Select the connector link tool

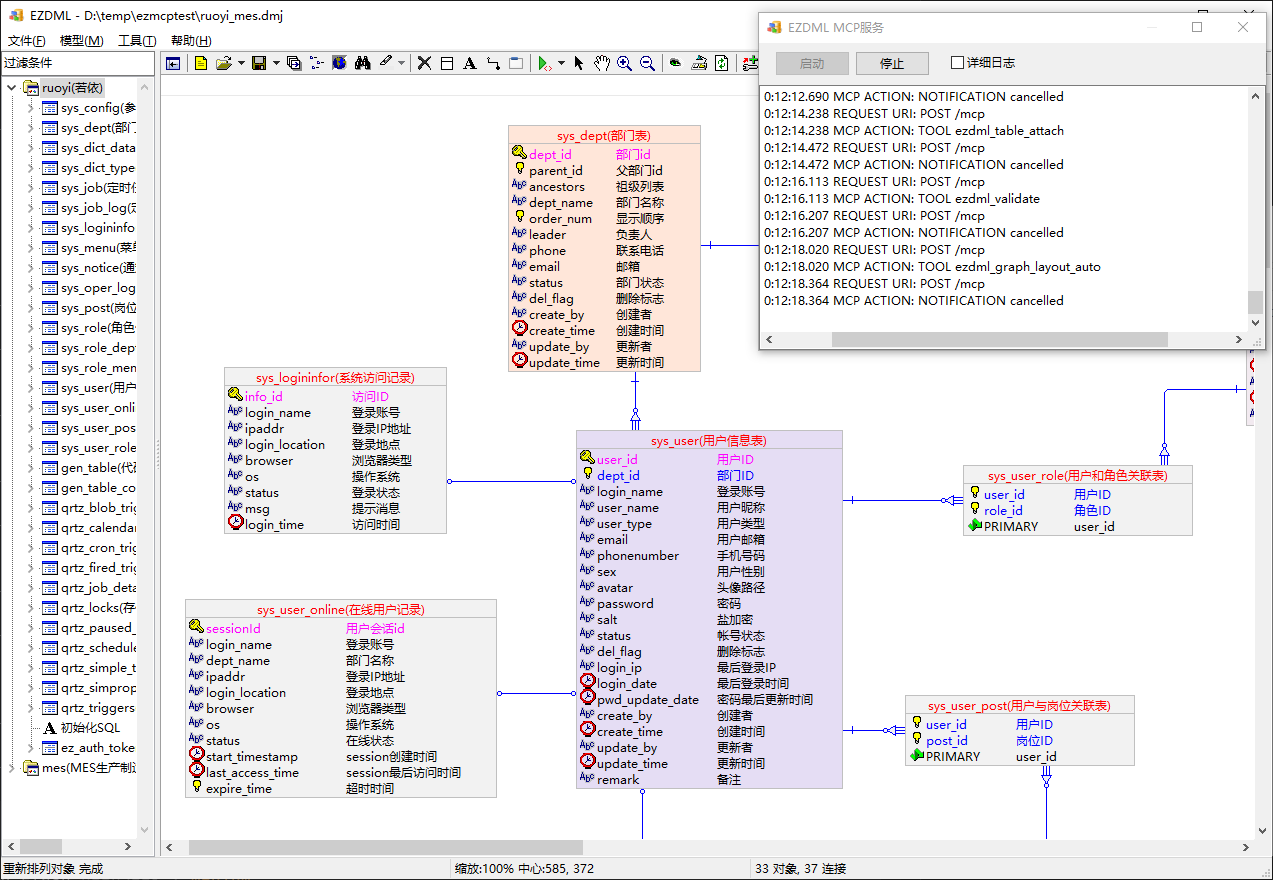point(493,63)
